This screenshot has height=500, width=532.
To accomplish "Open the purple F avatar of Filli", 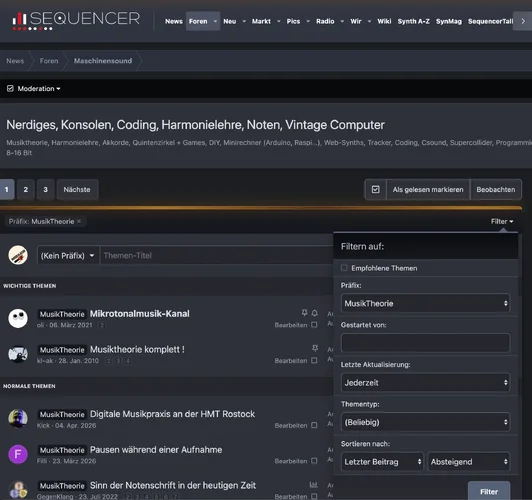I will click(18, 454).
